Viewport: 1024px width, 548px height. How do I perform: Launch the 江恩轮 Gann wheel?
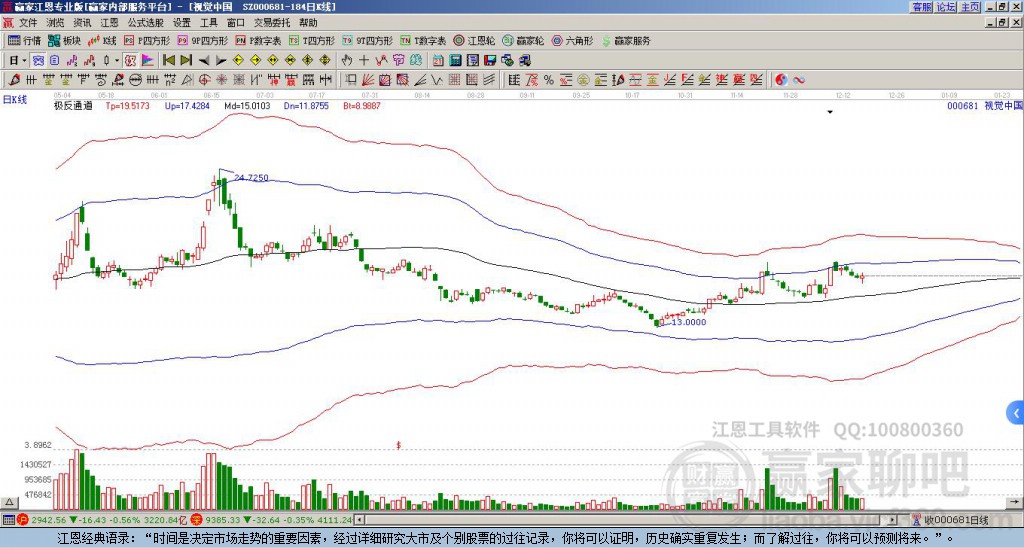pos(474,40)
